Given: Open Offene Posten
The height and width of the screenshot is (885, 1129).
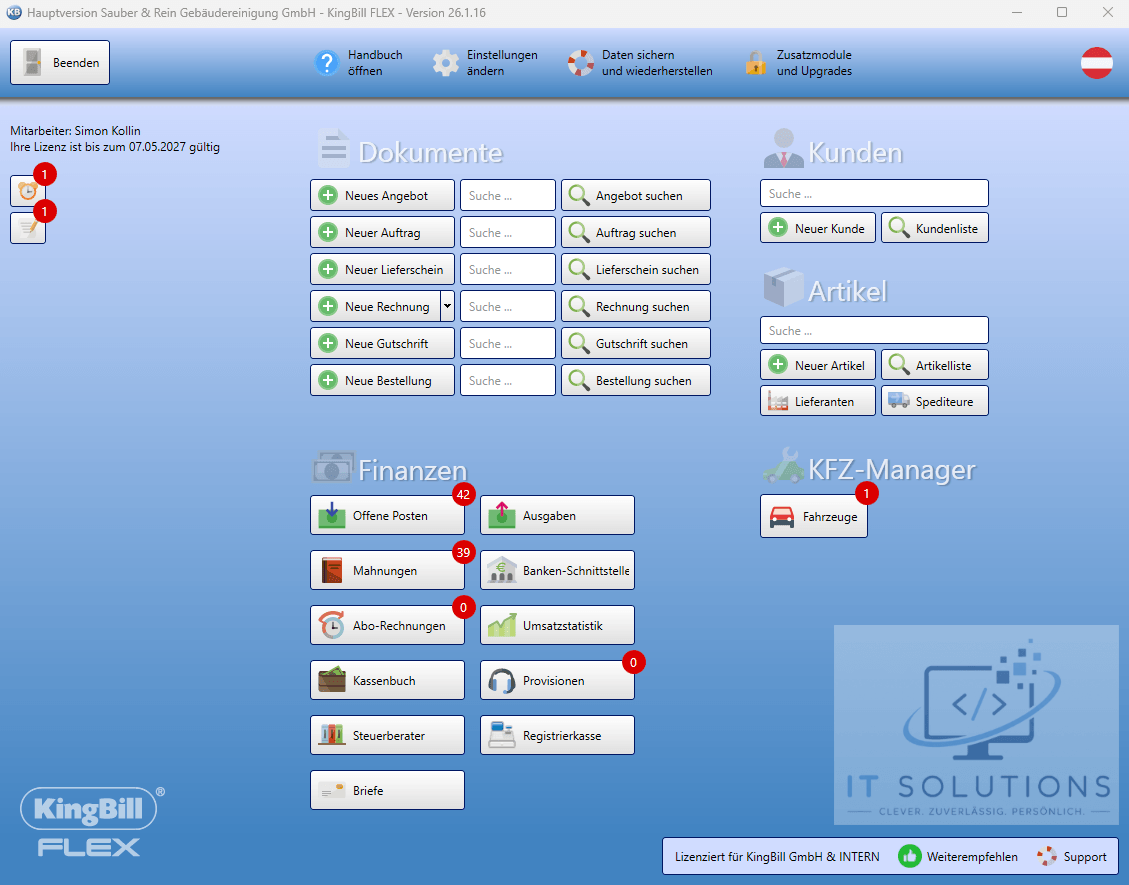Looking at the screenshot, I should [x=387, y=515].
